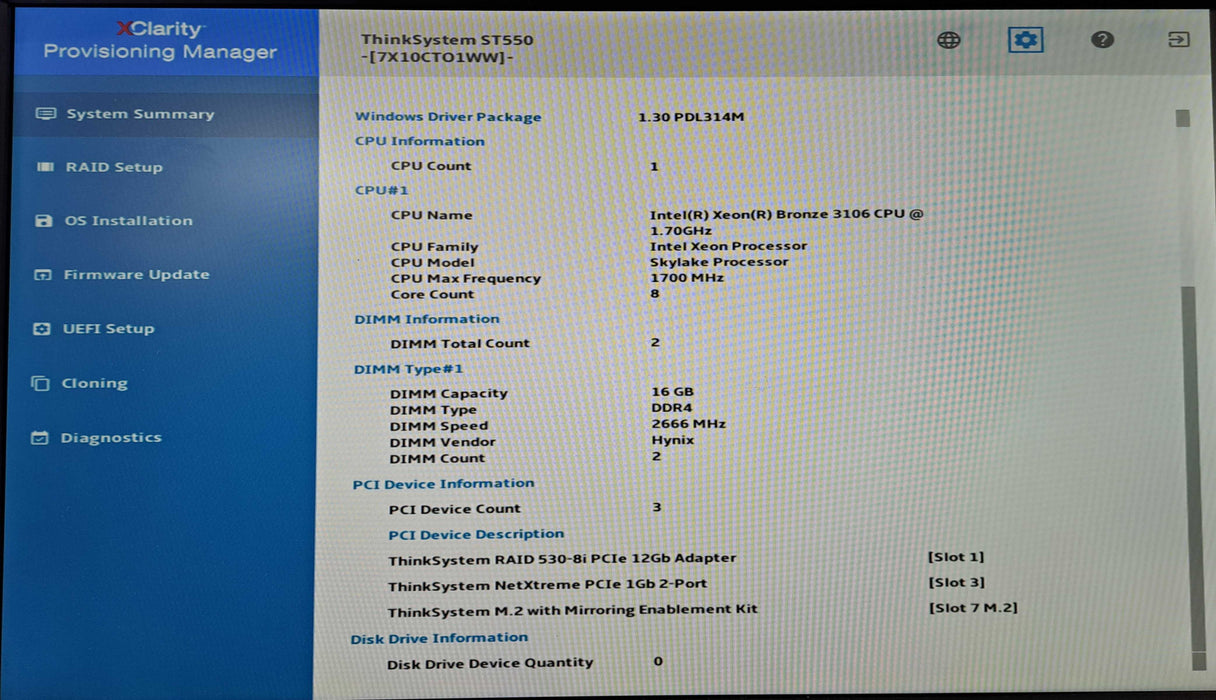Click the DDR4 DIMM type value
Image resolution: width=1216 pixels, height=700 pixels.
[670, 408]
